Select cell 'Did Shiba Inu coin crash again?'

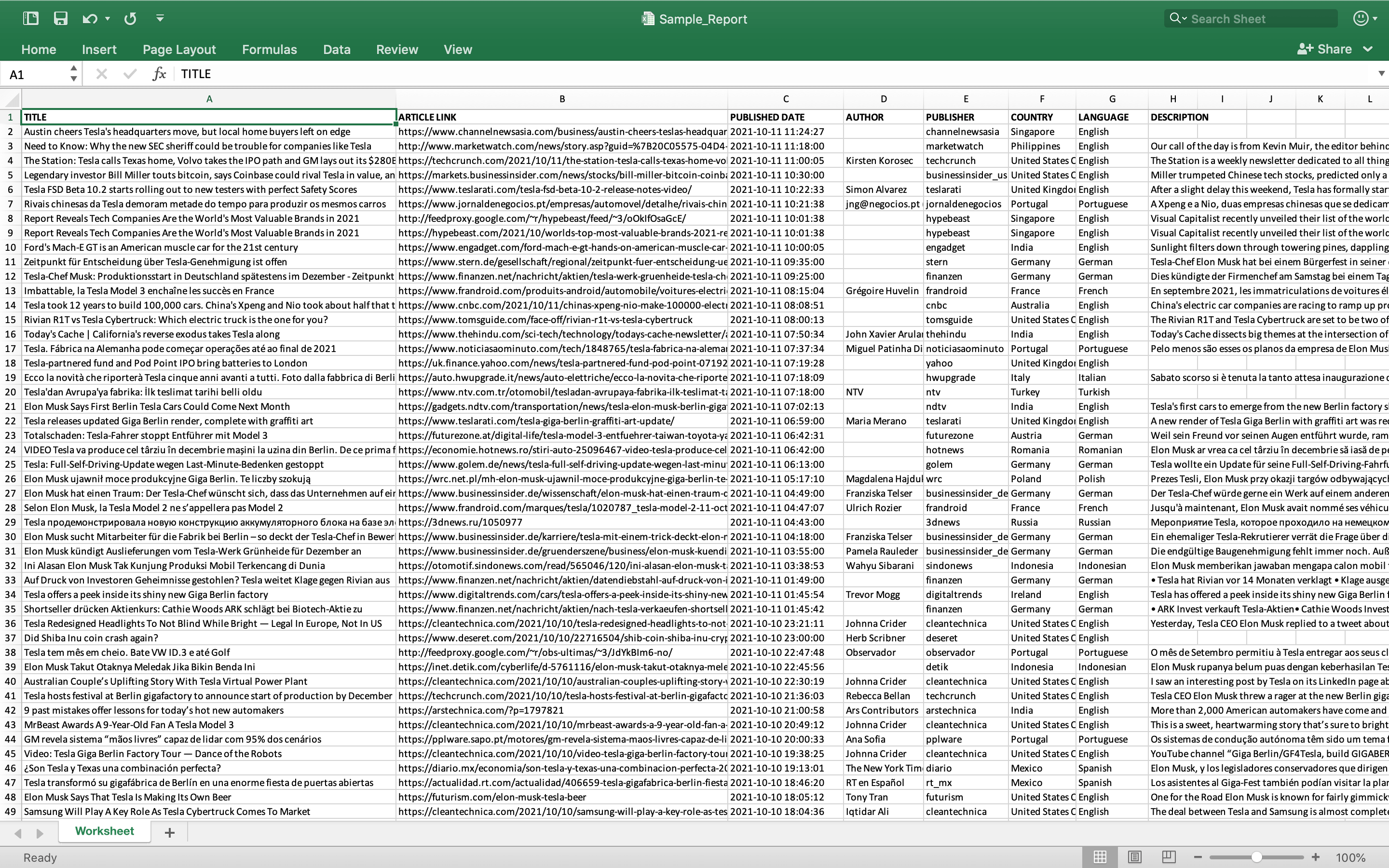(209, 638)
